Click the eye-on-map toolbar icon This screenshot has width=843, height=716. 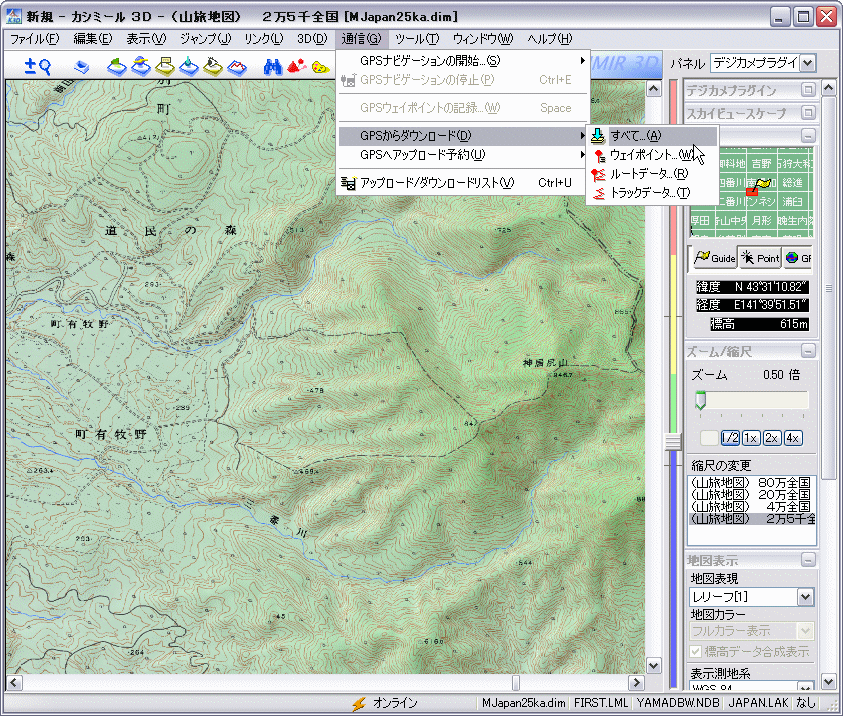click(x=213, y=66)
